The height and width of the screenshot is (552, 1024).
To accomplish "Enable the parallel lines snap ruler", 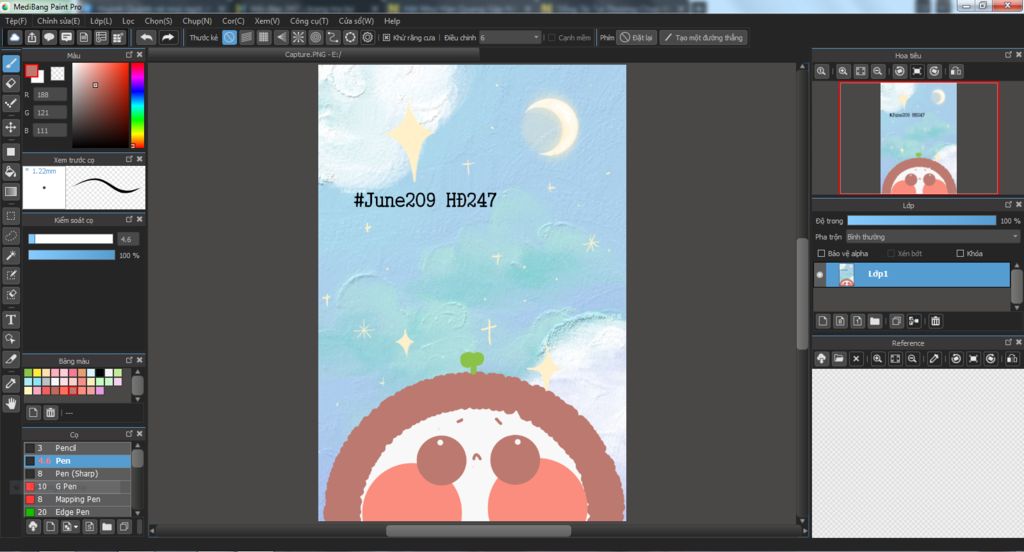I will (x=246, y=37).
